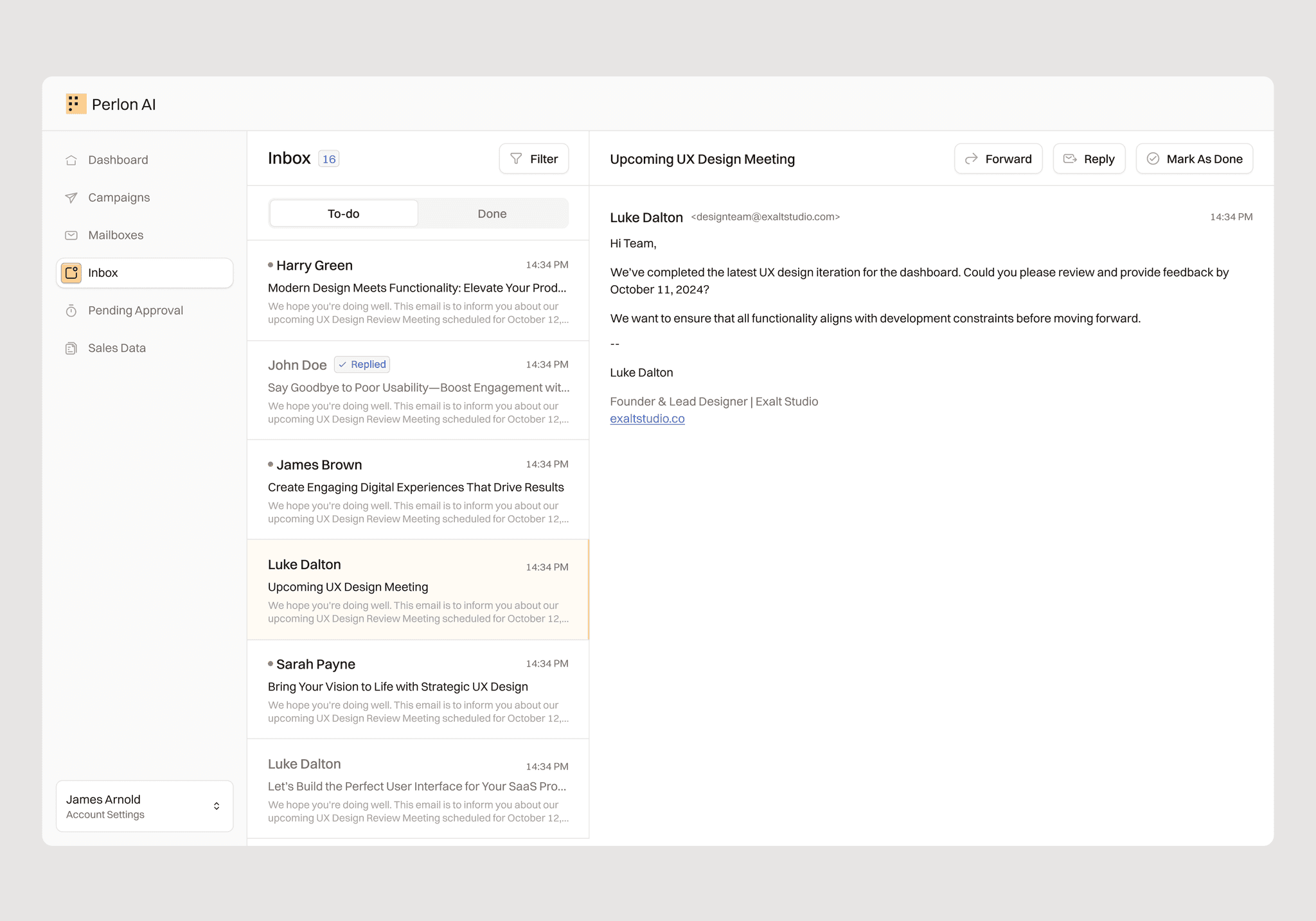This screenshot has width=1316, height=921.
Task: Open the Filter dropdown button
Action: tap(534, 159)
